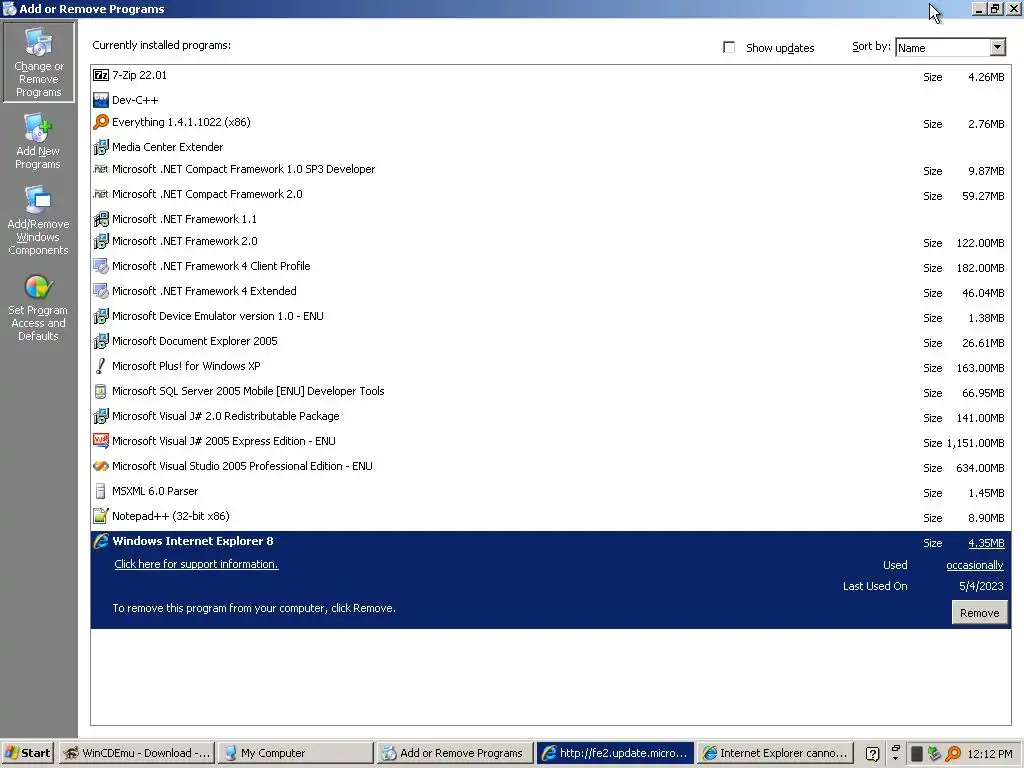Viewport: 1024px width, 768px height.
Task: Click the occasionally usage link
Action: pos(974,565)
